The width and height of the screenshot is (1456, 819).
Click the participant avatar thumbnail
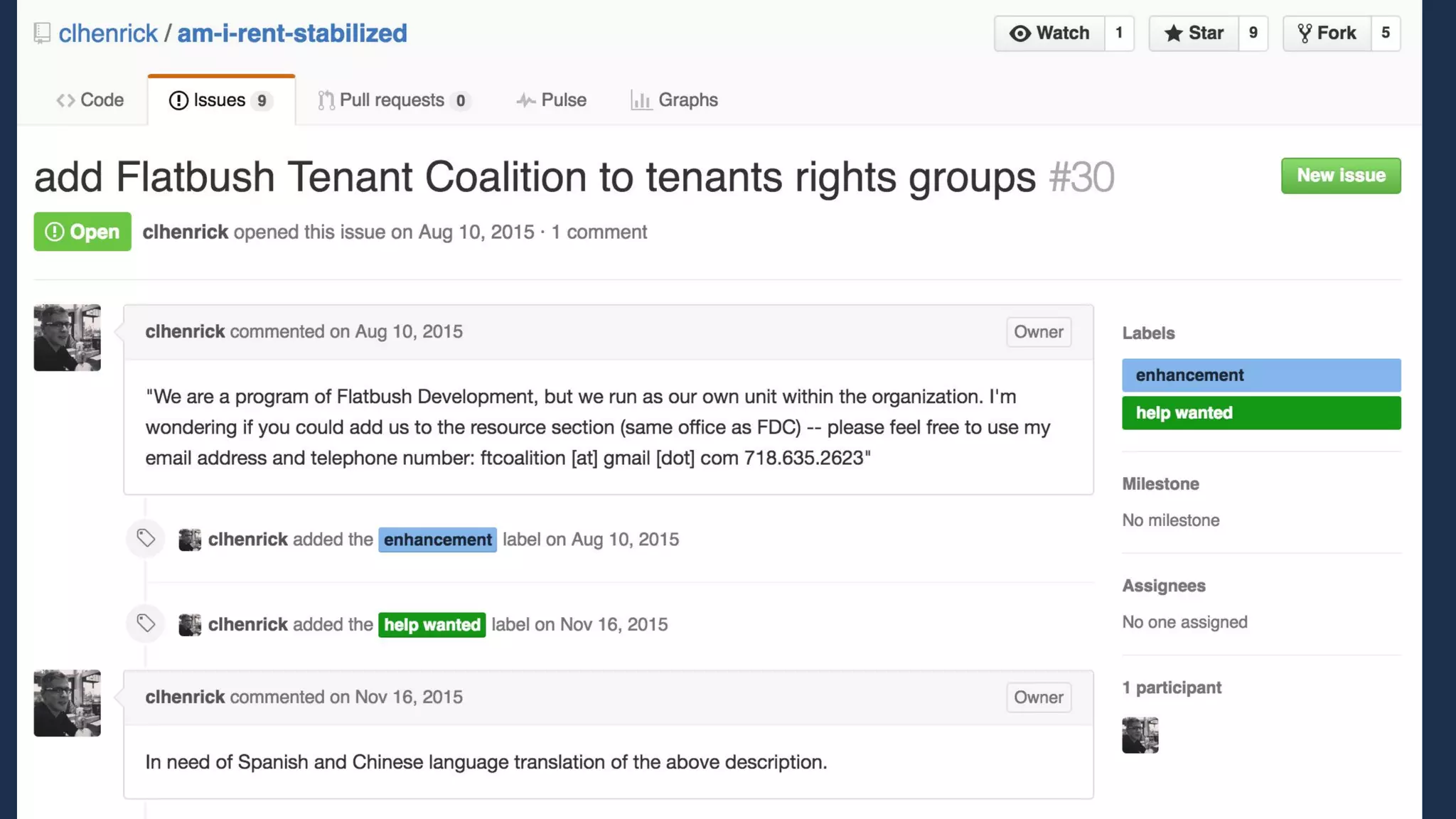pos(1140,735)
